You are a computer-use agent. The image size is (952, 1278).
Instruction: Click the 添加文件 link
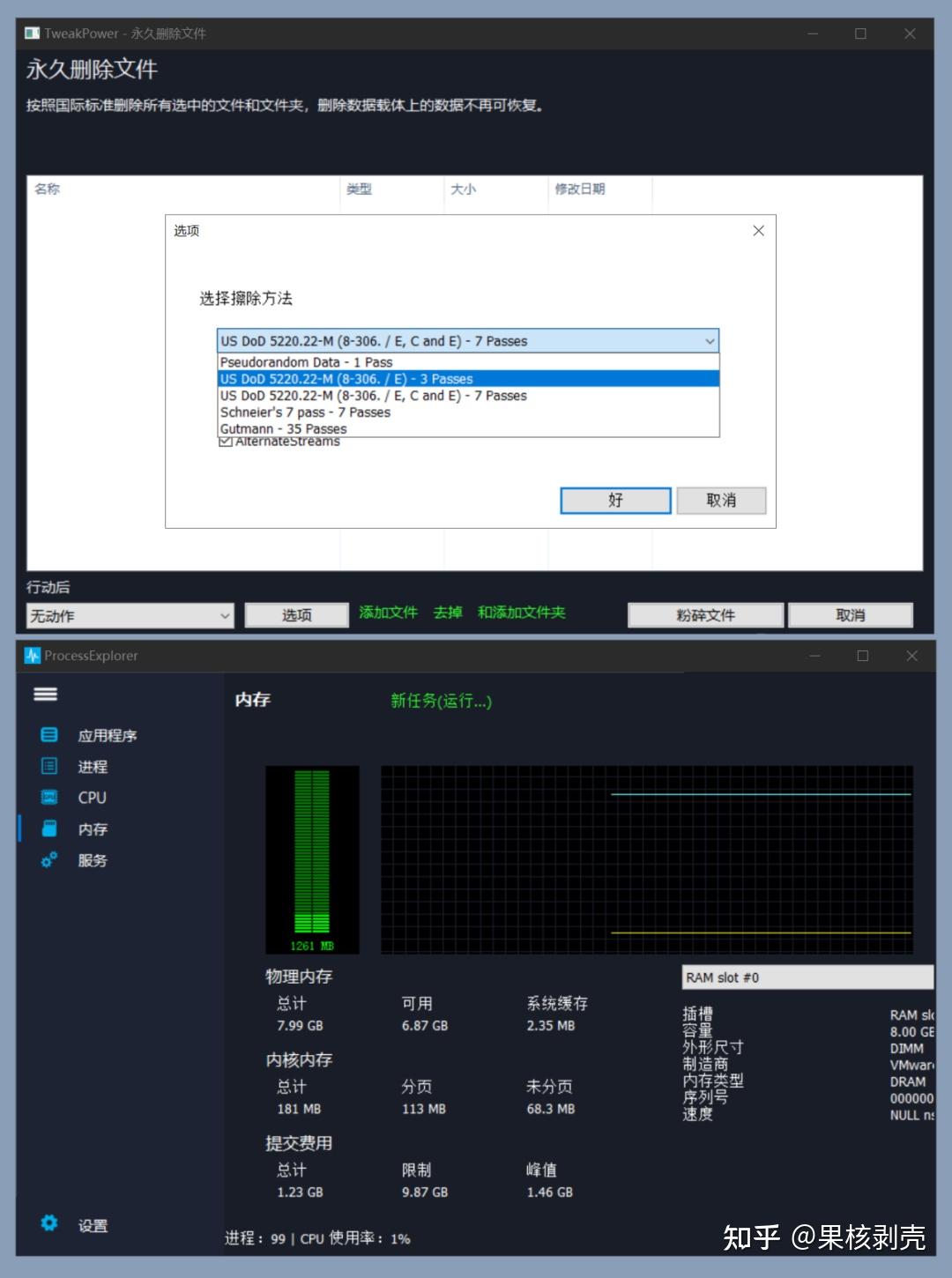point(388,613)
